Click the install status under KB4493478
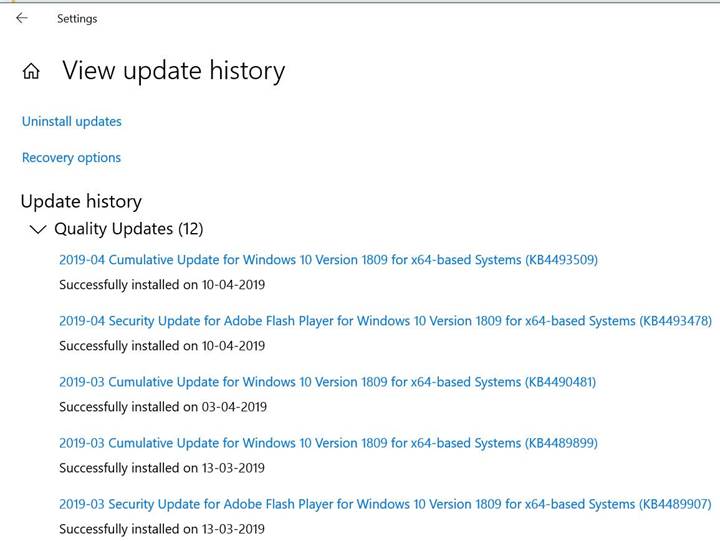This screenshot has height=541, width=720. [162, 346]
